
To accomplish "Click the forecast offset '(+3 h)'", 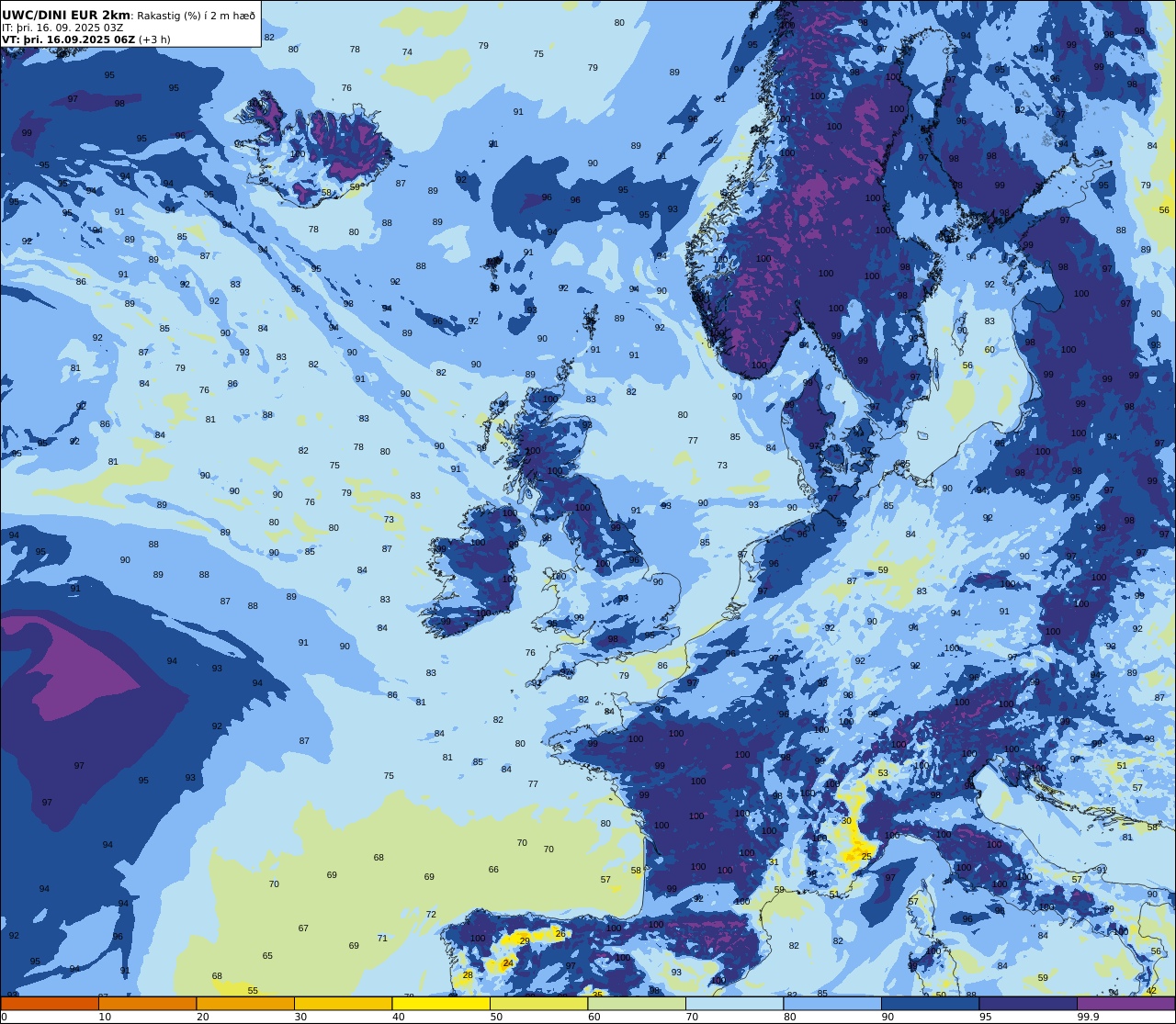I will point(154,39).
